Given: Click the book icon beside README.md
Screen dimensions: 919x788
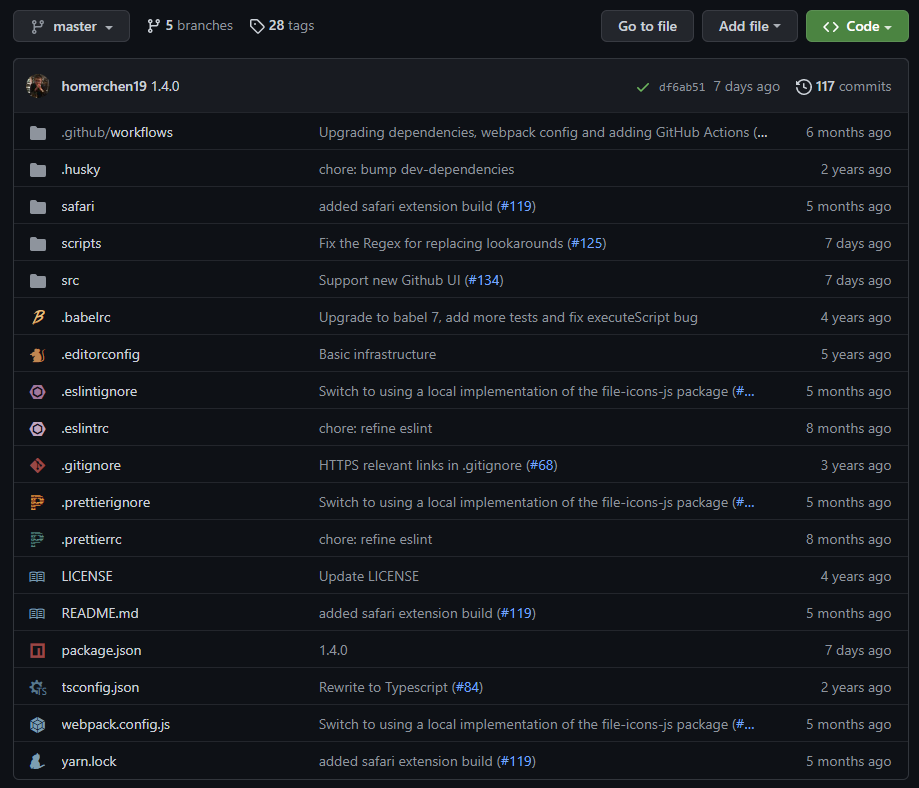Looking at the screenshot, I should click(x=37, y=614).
